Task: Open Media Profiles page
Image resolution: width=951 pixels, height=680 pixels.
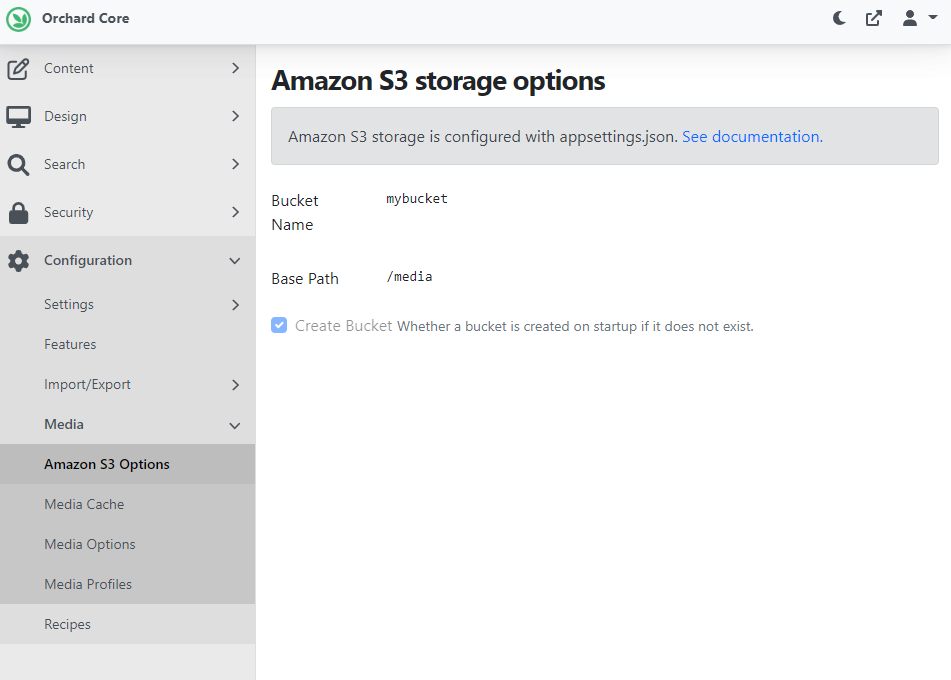Action: [x=127, y=584]
